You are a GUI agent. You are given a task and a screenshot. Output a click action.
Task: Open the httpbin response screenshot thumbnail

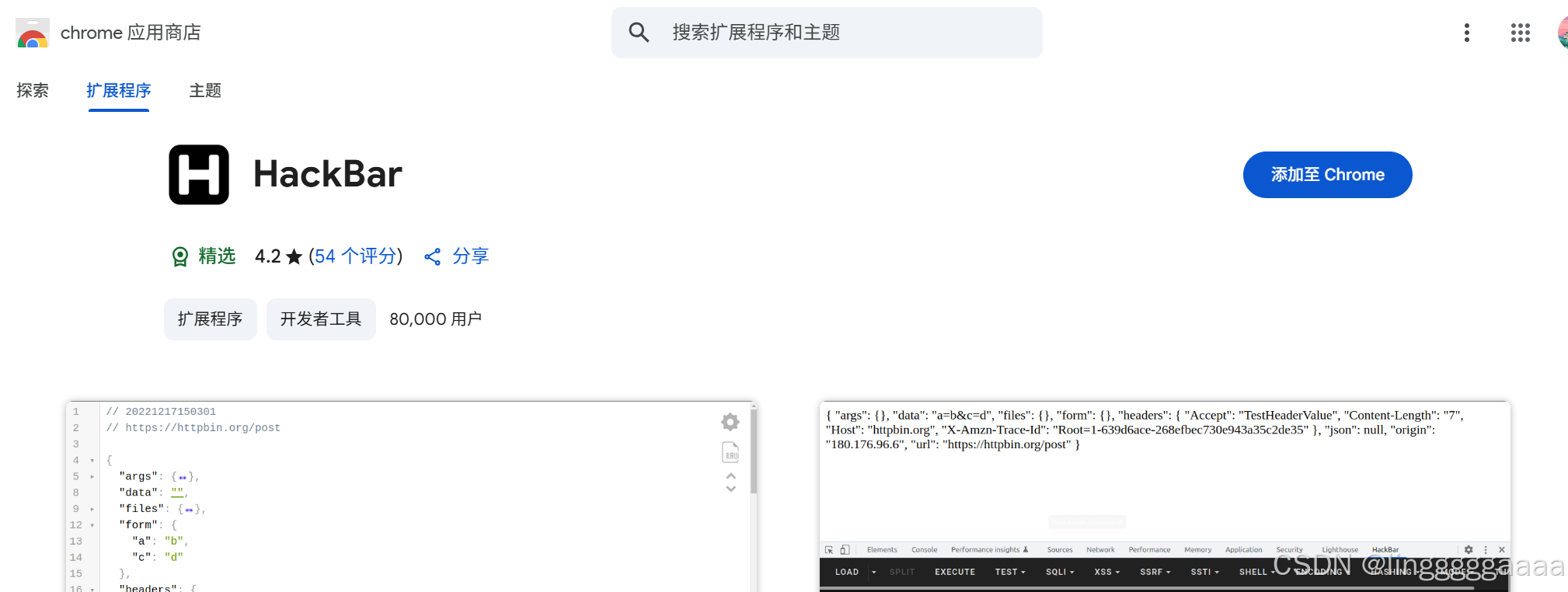(1165, 496)
